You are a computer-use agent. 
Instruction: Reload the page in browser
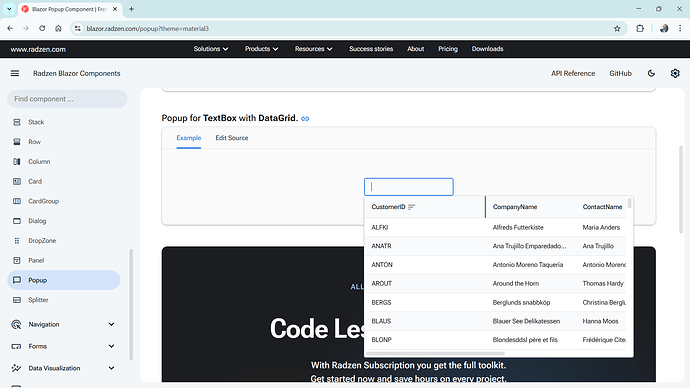coord(42,29)
